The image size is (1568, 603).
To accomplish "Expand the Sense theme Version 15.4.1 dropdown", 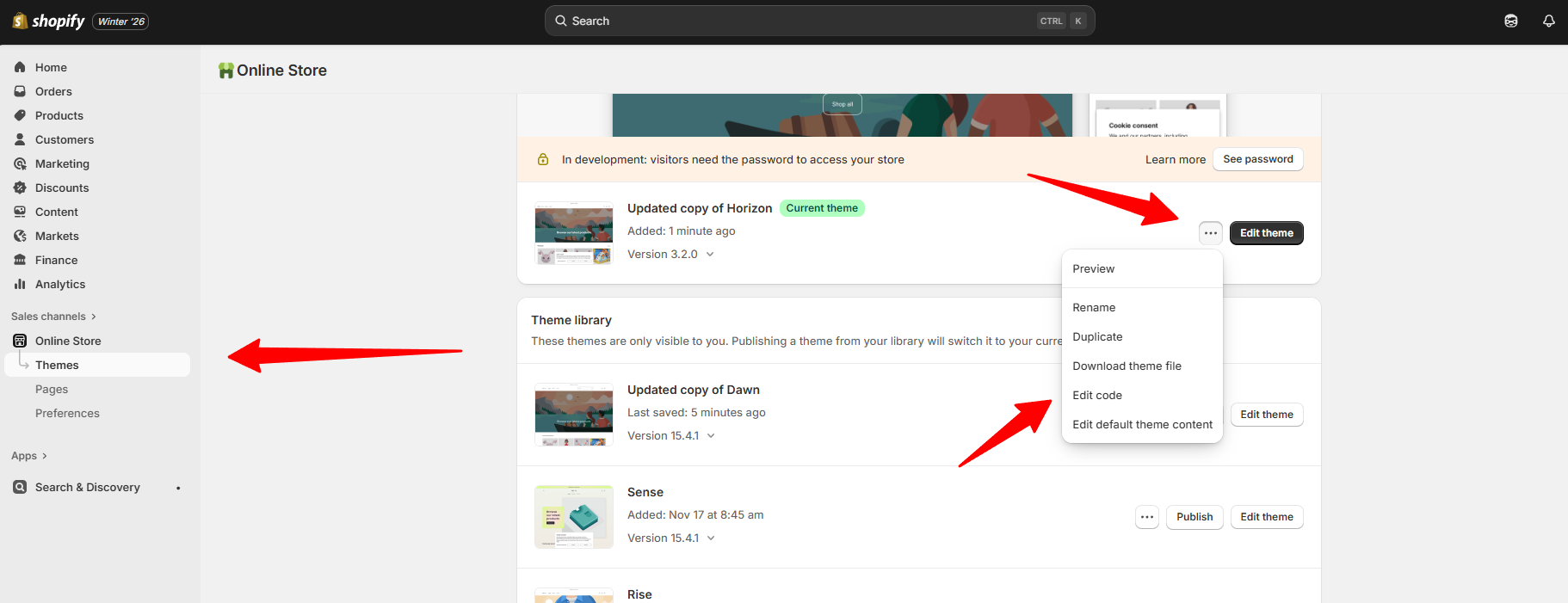I will pos(711,538).
